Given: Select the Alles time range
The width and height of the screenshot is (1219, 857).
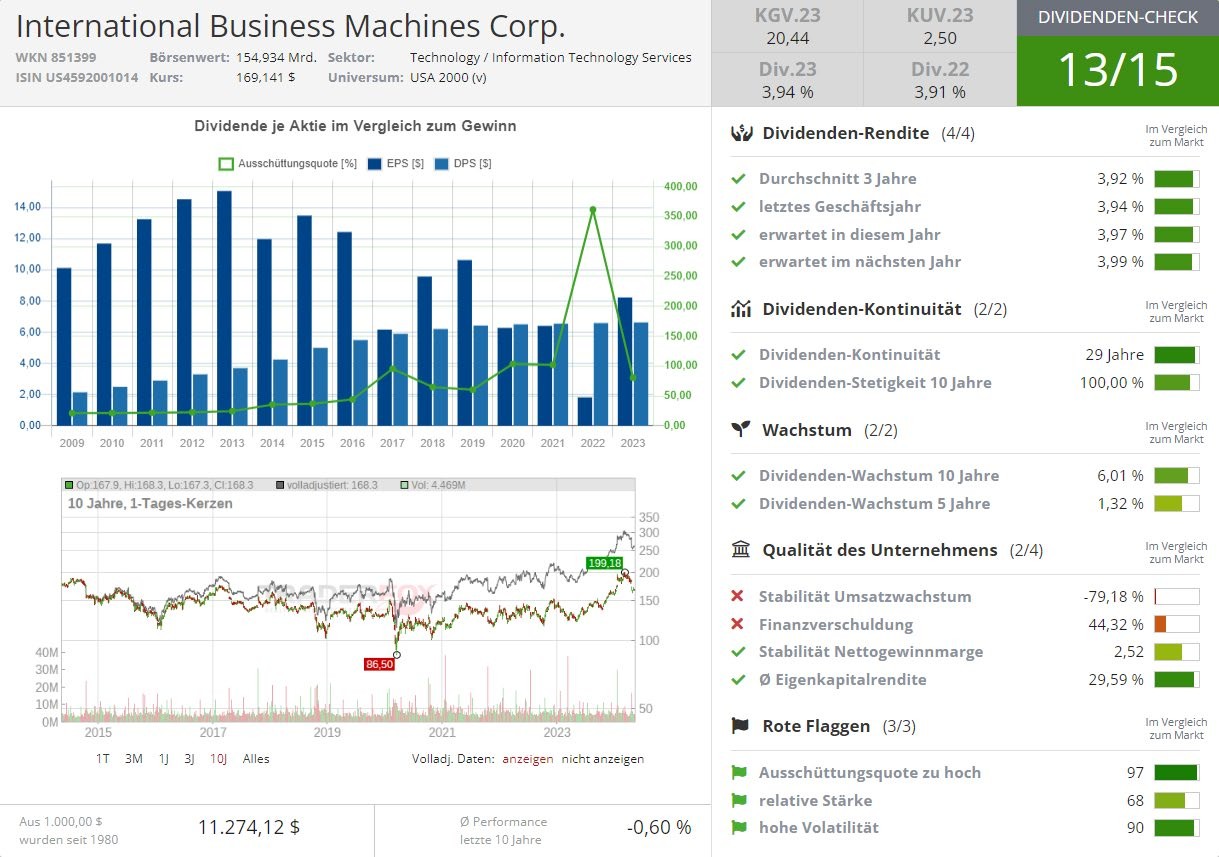Looking at the screenshot, I should 256,759.
